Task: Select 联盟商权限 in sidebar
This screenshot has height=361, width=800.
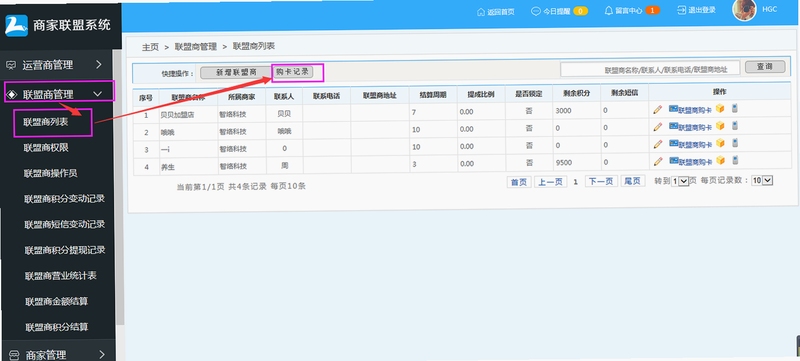Action: [46, 148]
